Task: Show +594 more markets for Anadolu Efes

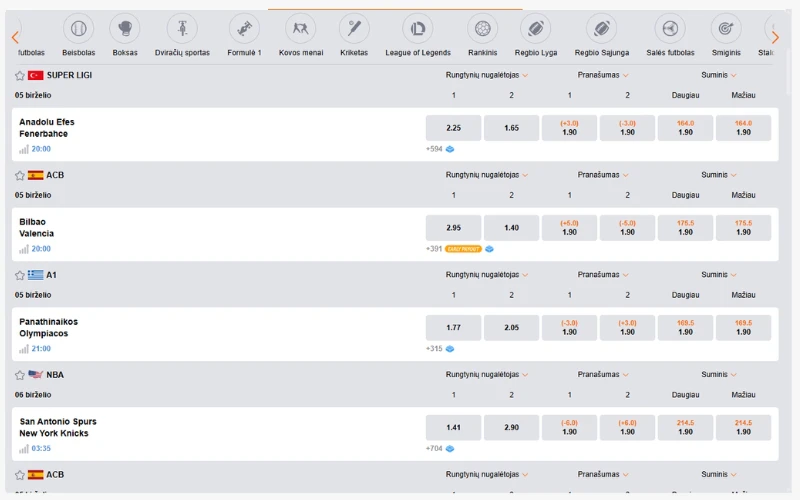Action: (x=434, y=149)
